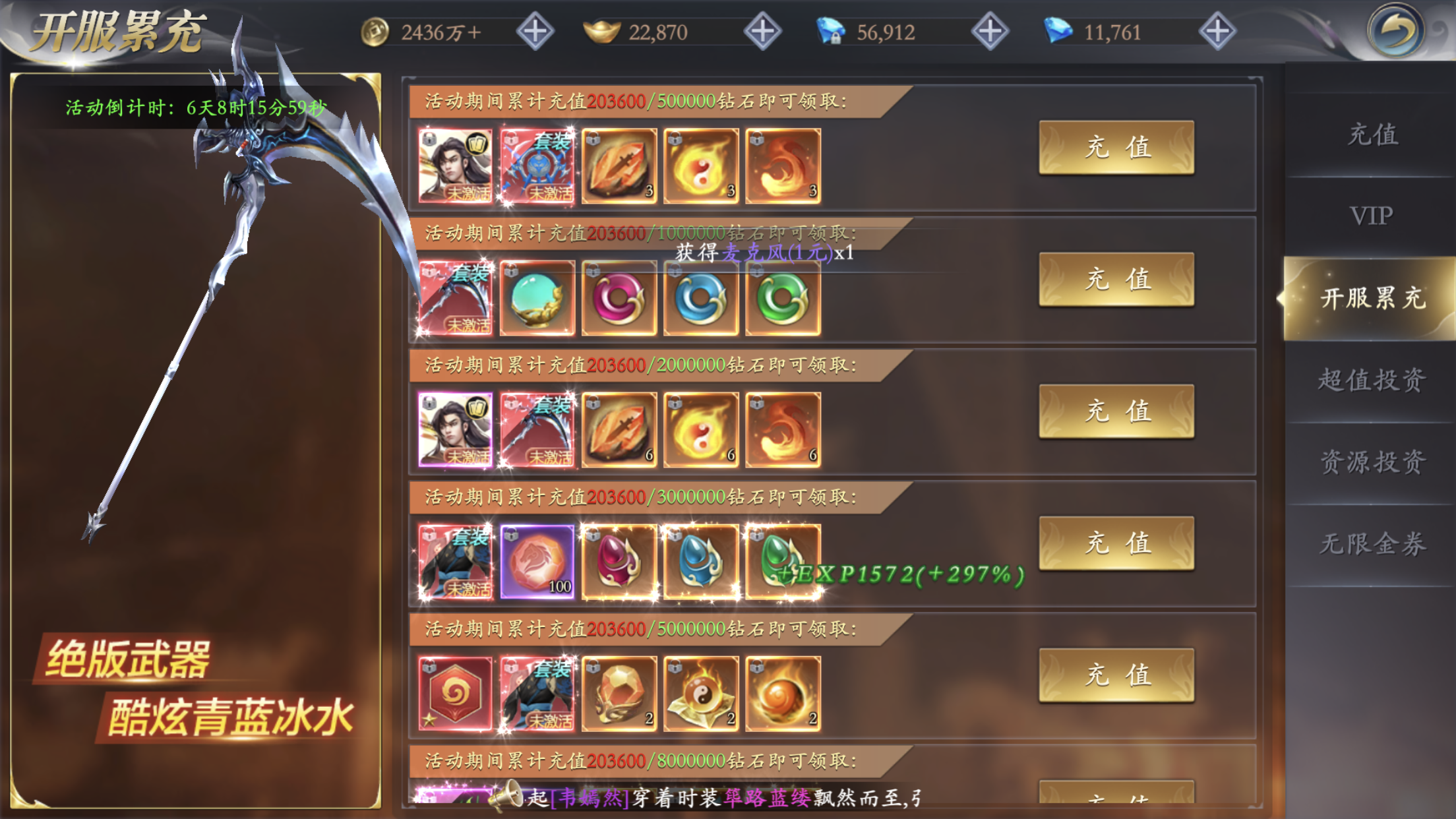Tap the purple horse item with count 100
Viewport: 1456px width, 819px height.
point(537,562)
